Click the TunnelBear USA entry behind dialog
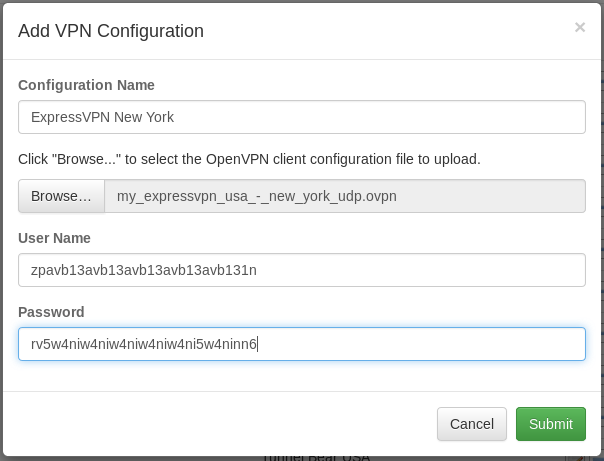Viewport: 604px width, 461px height. click(315, 457)
